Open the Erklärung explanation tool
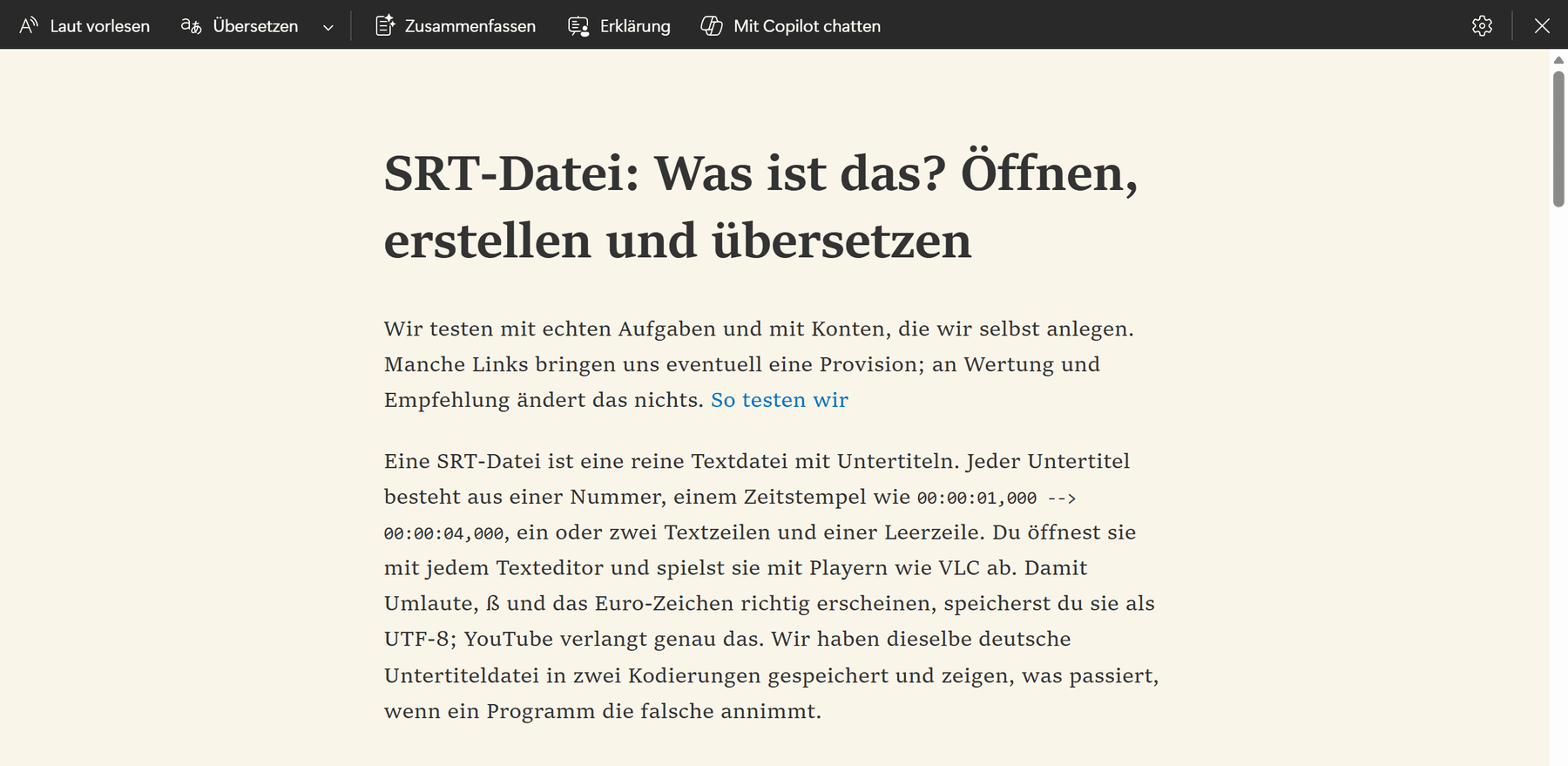The height and width of the screenshot is (766, 1568). [x=619, y=26]
